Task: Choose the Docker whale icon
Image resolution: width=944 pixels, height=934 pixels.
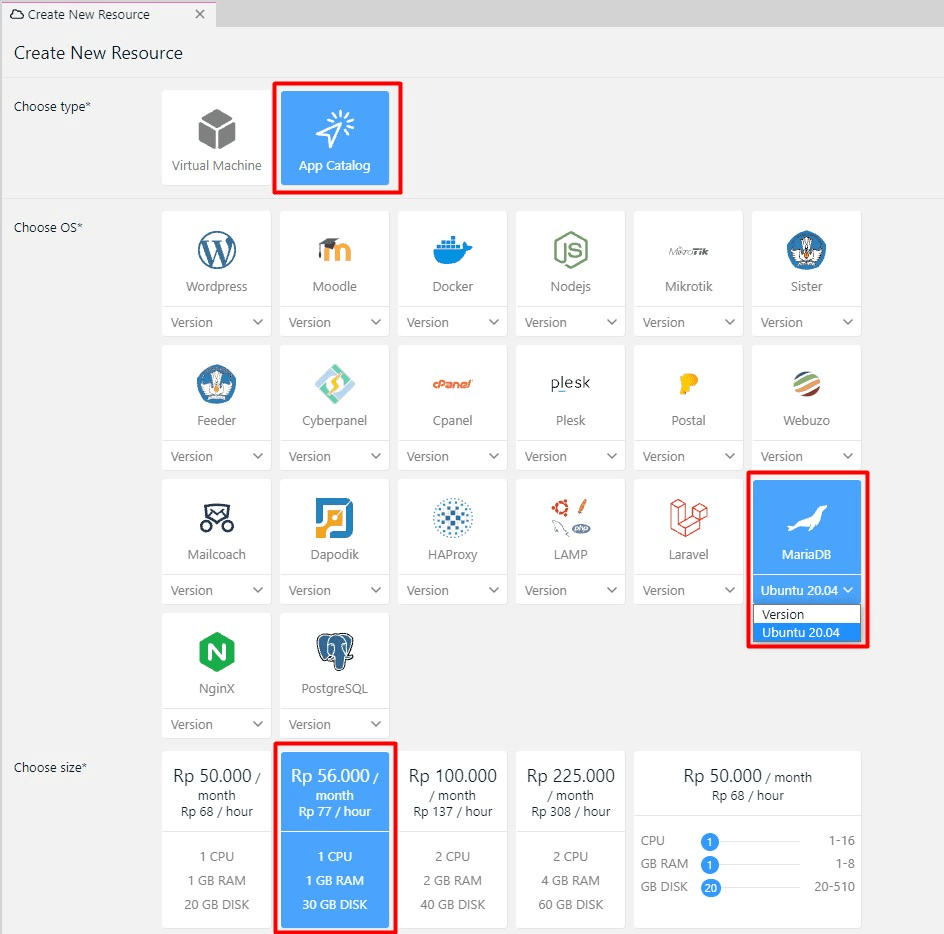Action: (x=452, y=251)
